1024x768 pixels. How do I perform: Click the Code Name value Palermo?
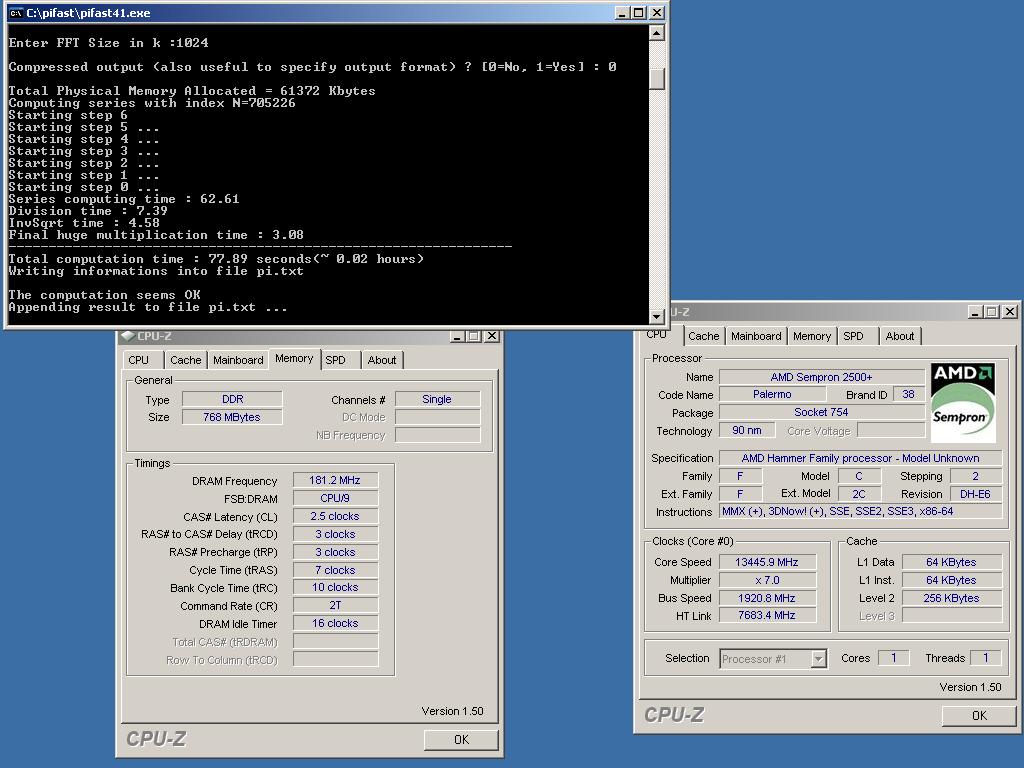tap(772, 394)
